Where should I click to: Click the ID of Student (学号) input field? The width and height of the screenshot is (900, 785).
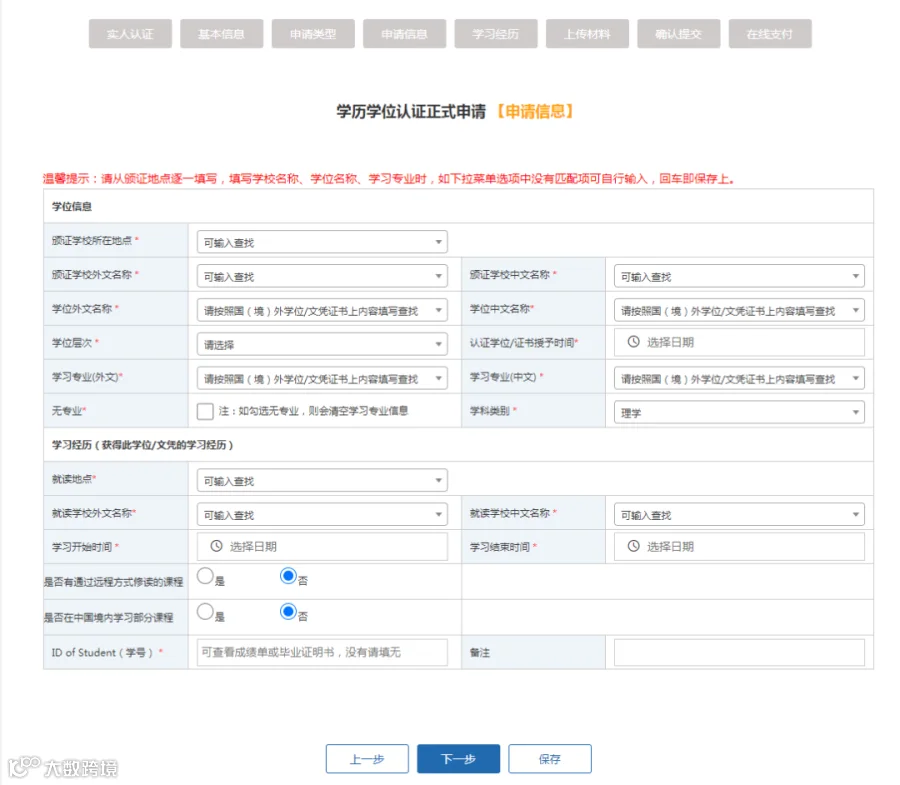click(x=322, y=652)
